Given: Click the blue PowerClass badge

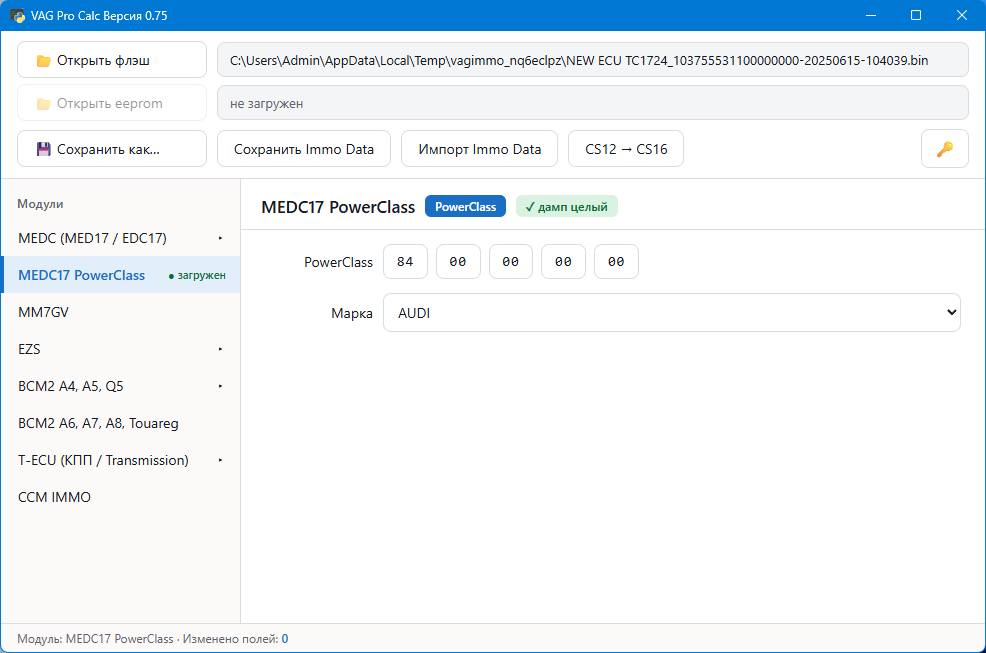Looking at the screenshot, I should click(x=465, y=206).
